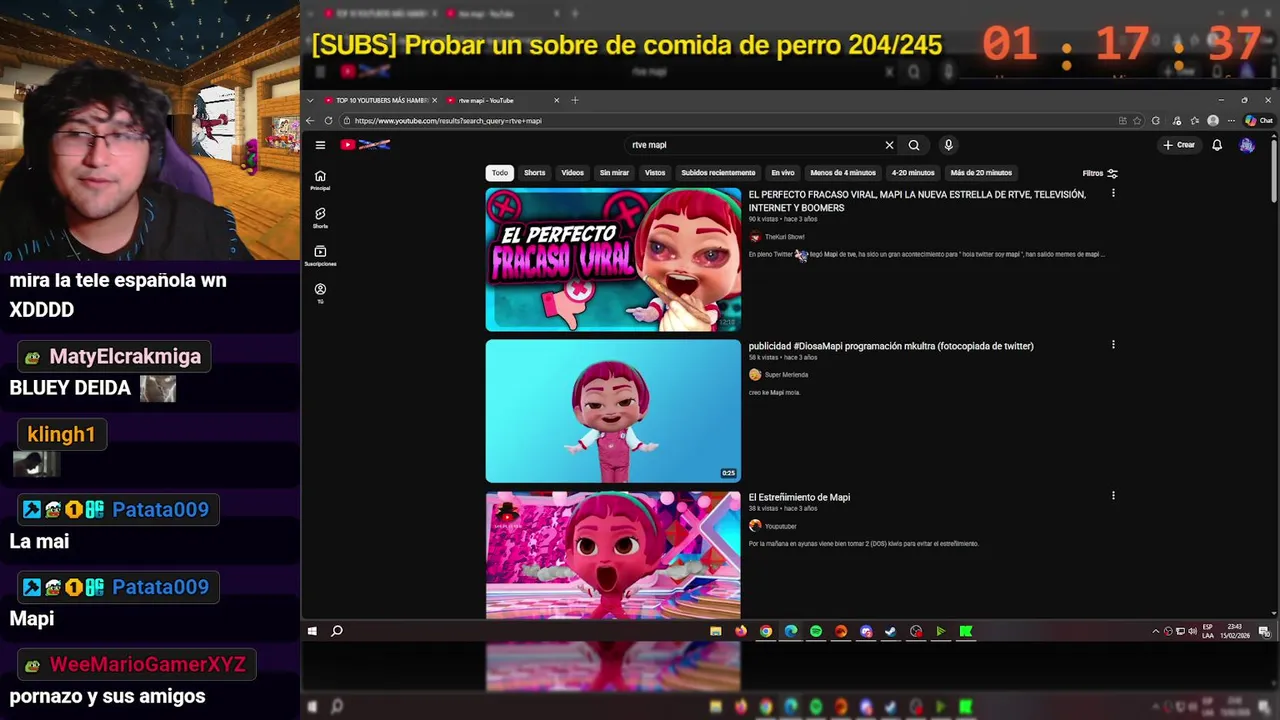Go to the YouTube home logo
Viewport: 1280px width, 720px height.
coord(365,145)
